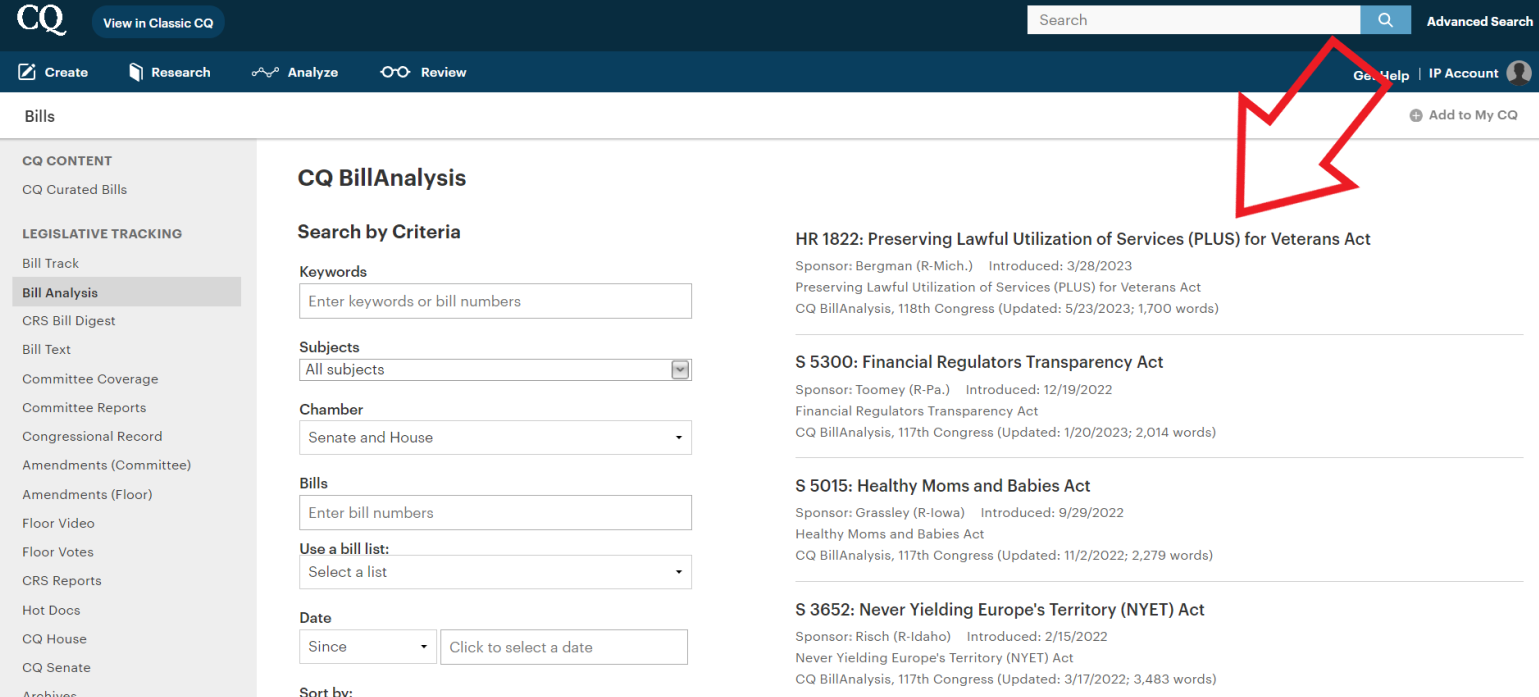Open S 5015 Healthy Moms and Babies Act
The height and width of the screenshot is (697, 1539).
click(943, 486)
